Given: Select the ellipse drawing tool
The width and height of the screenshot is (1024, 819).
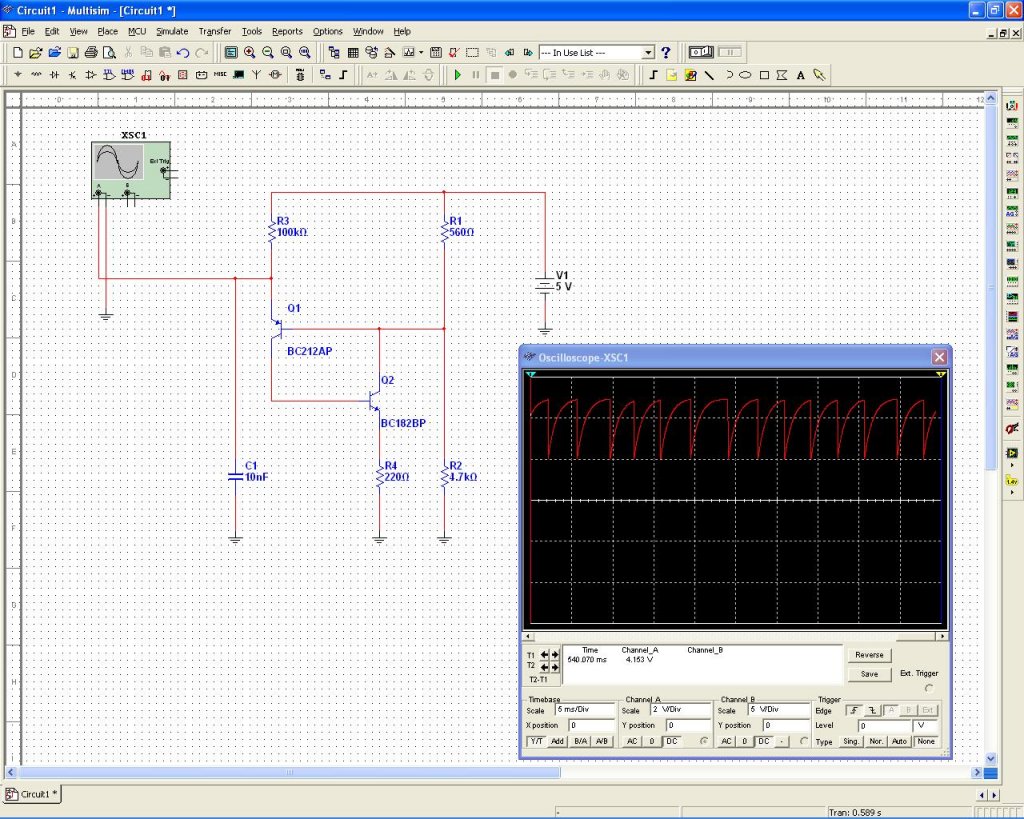Looking at the screenshot, I should 746,75.
